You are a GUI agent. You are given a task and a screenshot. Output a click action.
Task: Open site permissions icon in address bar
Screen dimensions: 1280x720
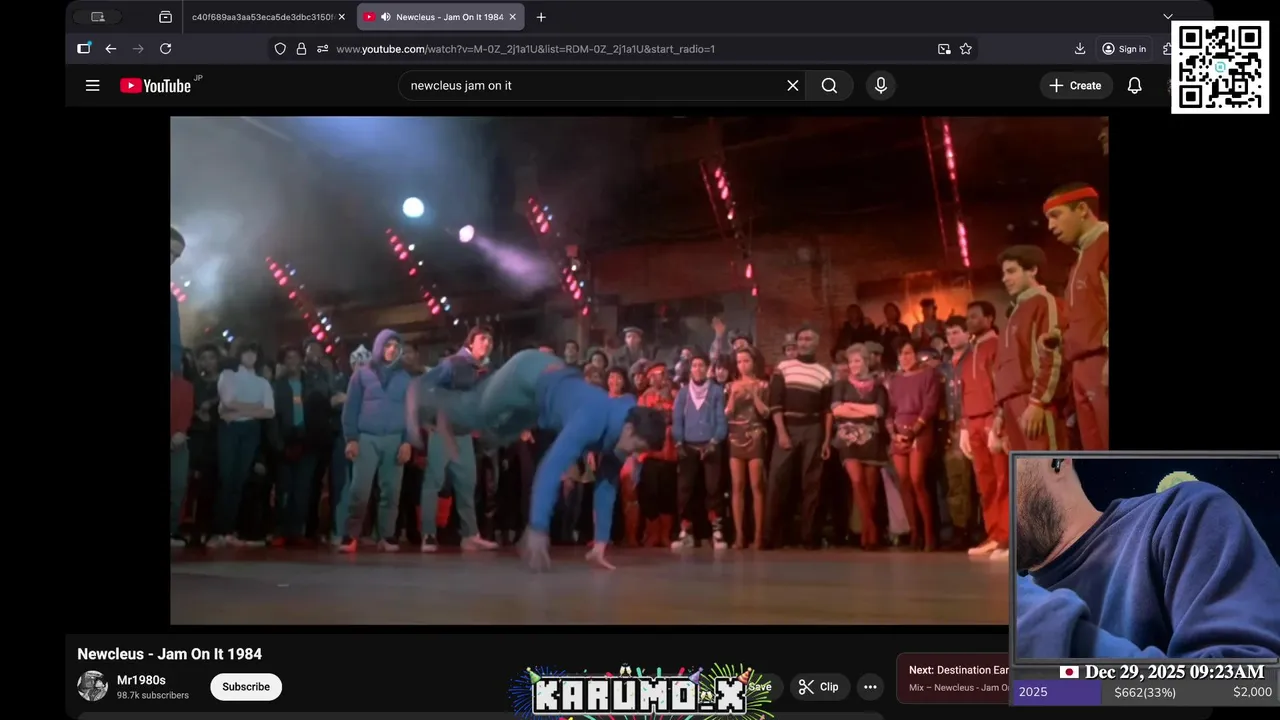pyautogui.click(x=322, y=49)
